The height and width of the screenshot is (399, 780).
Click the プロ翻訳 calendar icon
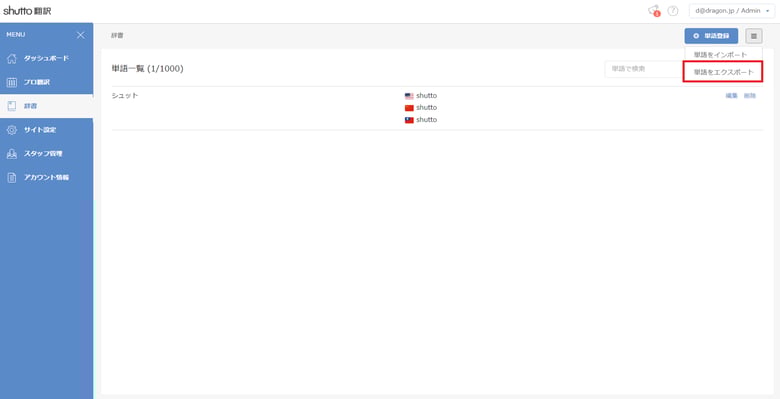coord(12,83)
